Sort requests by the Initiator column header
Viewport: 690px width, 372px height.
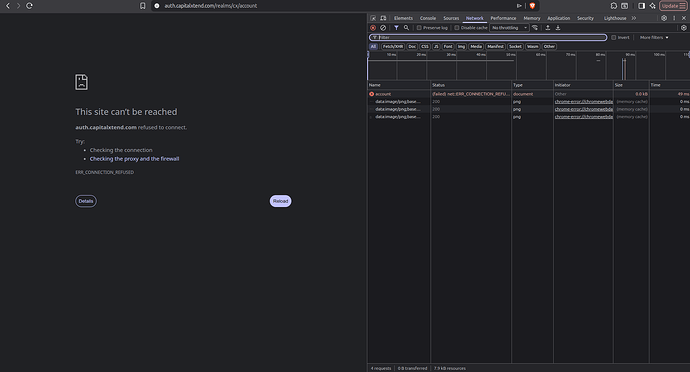(x=583, y=85)
